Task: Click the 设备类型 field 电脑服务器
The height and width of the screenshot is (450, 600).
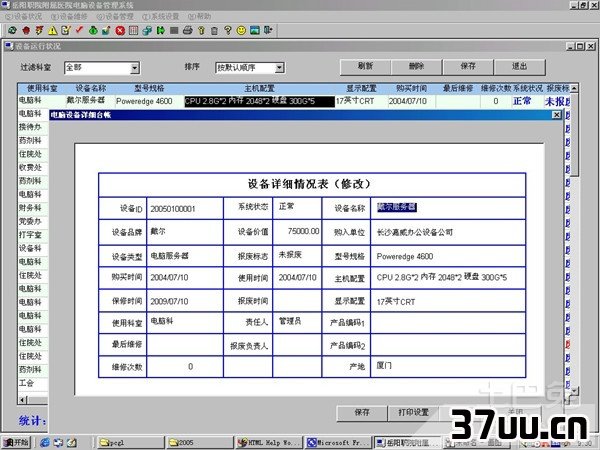Action: tap(185, 256)
